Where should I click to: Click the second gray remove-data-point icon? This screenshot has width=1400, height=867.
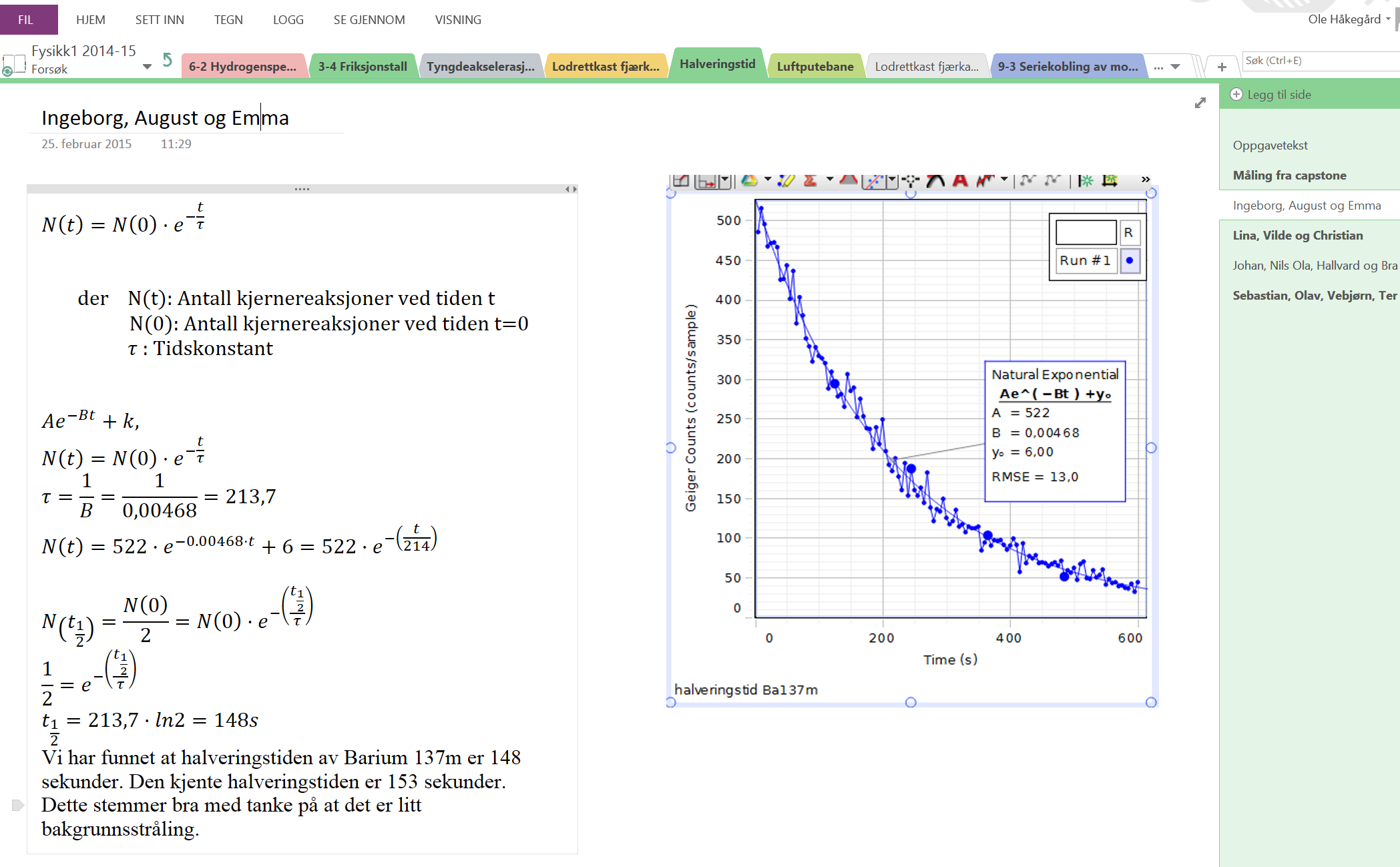tap(1053, 180)
